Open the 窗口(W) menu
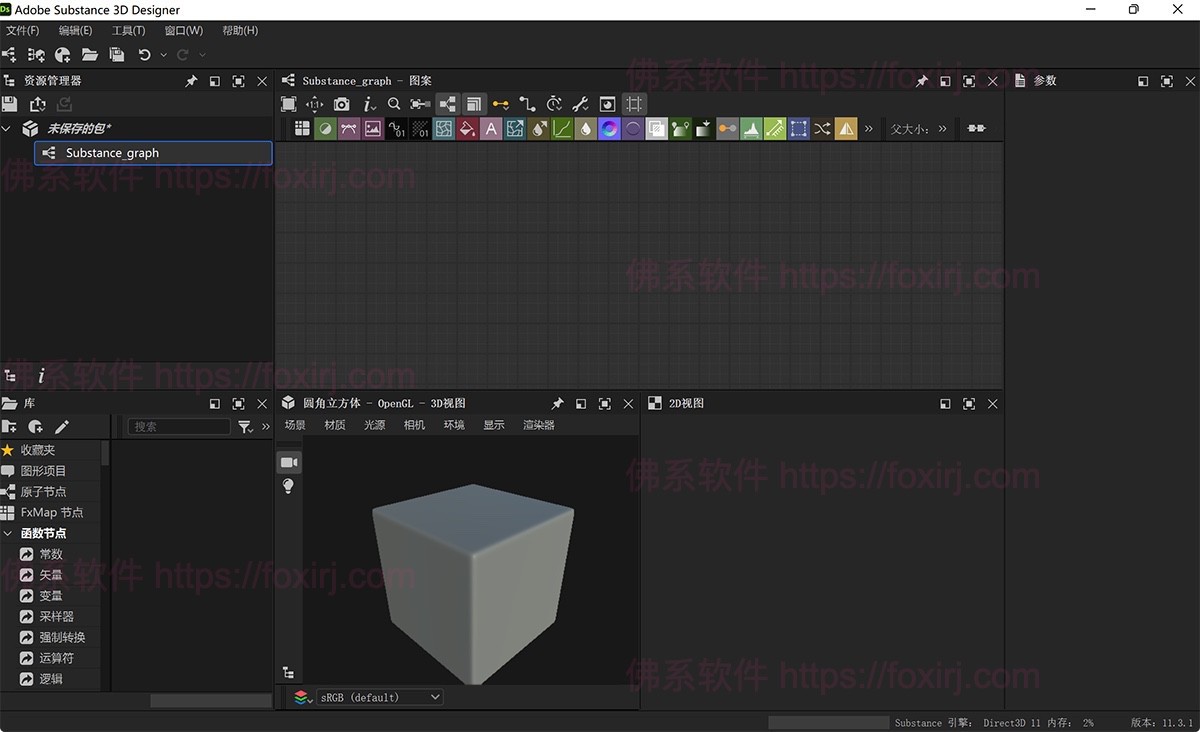Viewport: 1200px width, 732px height. [182, 30]
